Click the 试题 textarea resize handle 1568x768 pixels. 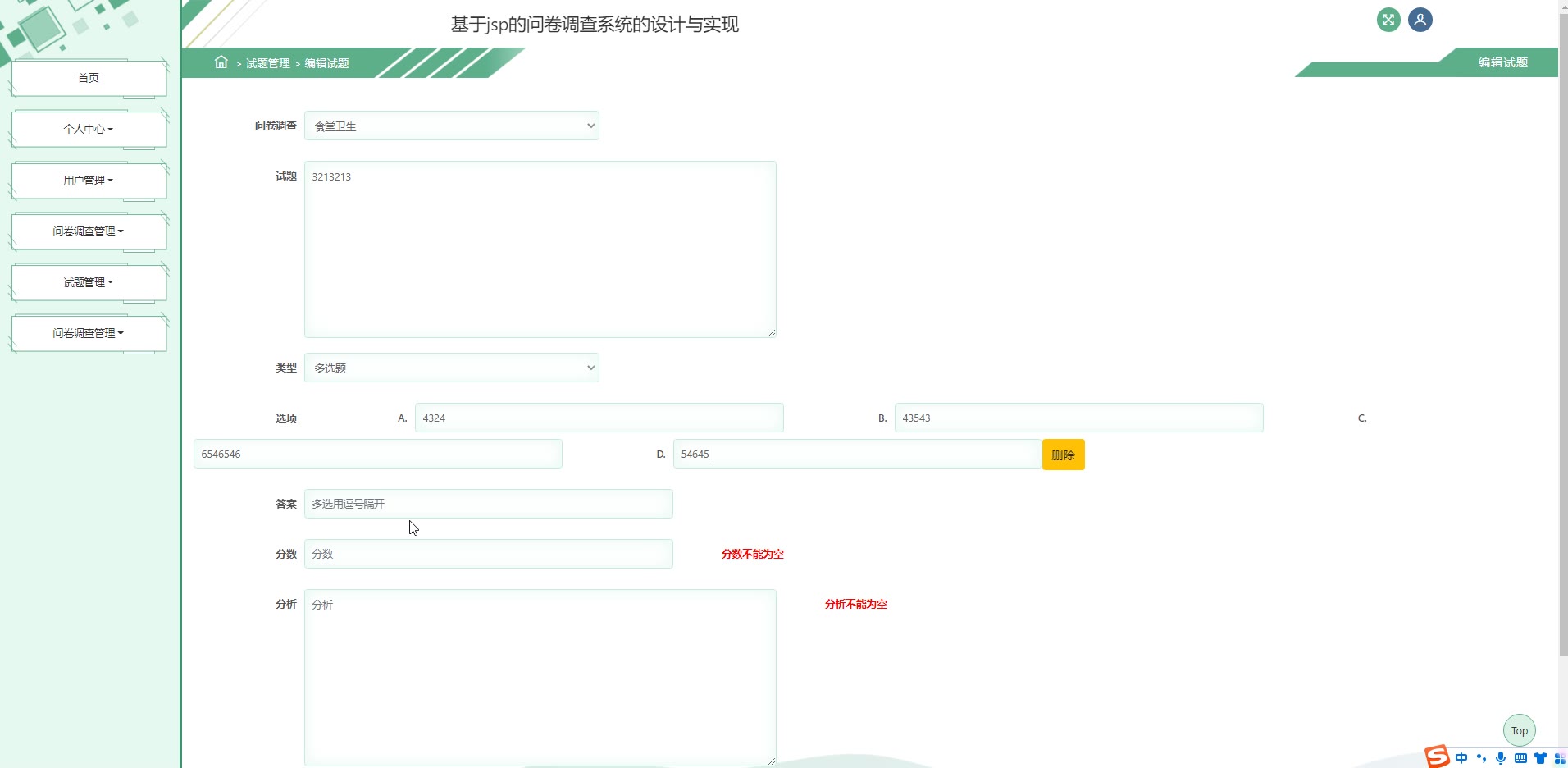coord(772,333)
